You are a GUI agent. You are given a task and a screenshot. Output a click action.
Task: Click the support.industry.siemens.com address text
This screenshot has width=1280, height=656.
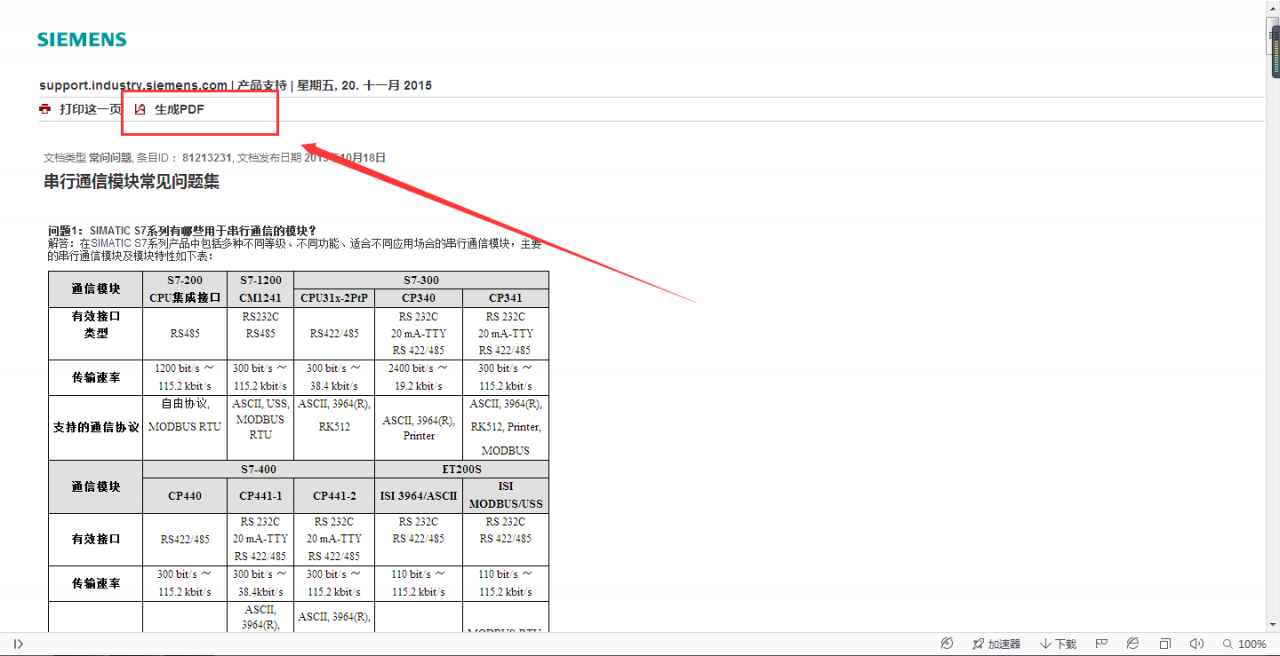pos(133,85)
